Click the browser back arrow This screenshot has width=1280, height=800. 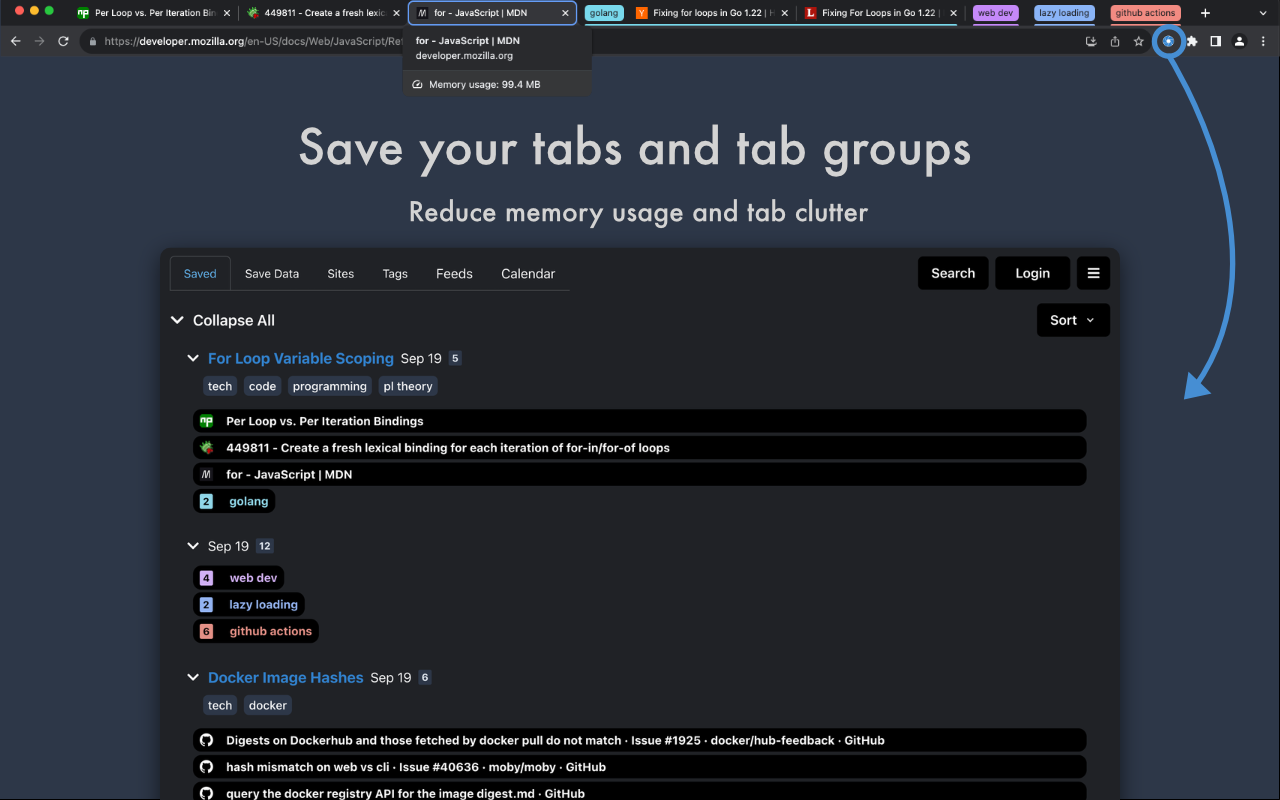(15, 41)
